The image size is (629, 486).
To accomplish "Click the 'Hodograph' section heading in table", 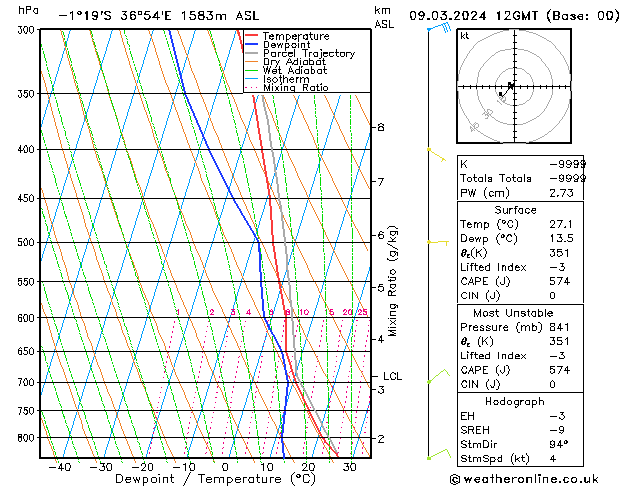I will click(x=515, y=402).
